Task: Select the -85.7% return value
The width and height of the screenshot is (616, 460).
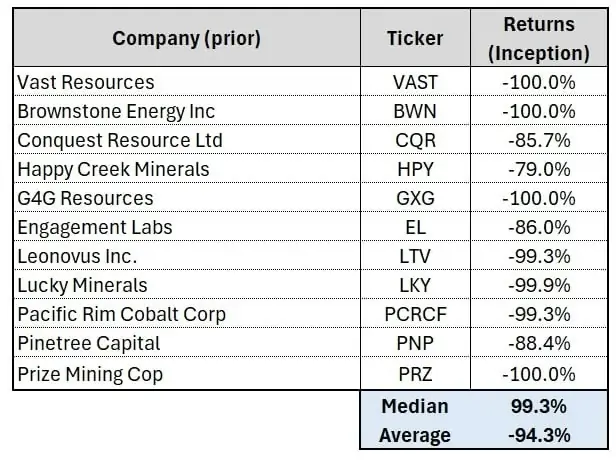Action: tap(538, 140)
